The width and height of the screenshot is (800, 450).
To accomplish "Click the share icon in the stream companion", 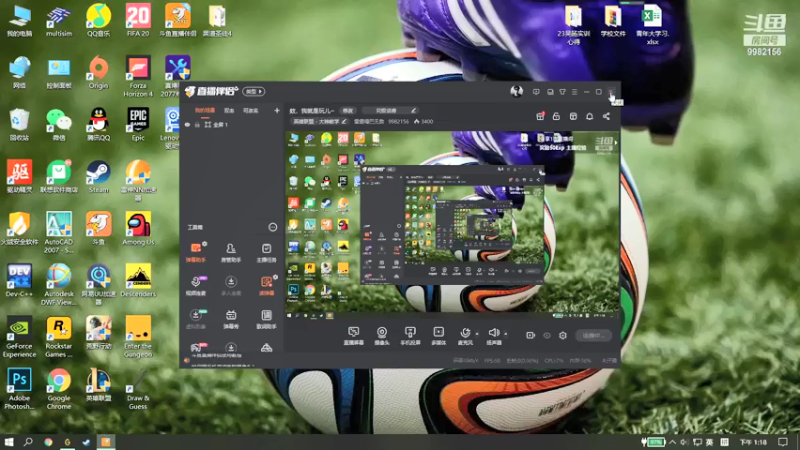I will (x=606, y=116).
